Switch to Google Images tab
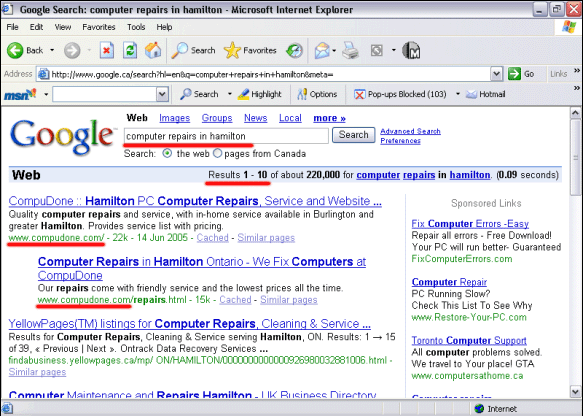Screen dimensions: 583x416 pyautogui.click(x=174, y=118)
